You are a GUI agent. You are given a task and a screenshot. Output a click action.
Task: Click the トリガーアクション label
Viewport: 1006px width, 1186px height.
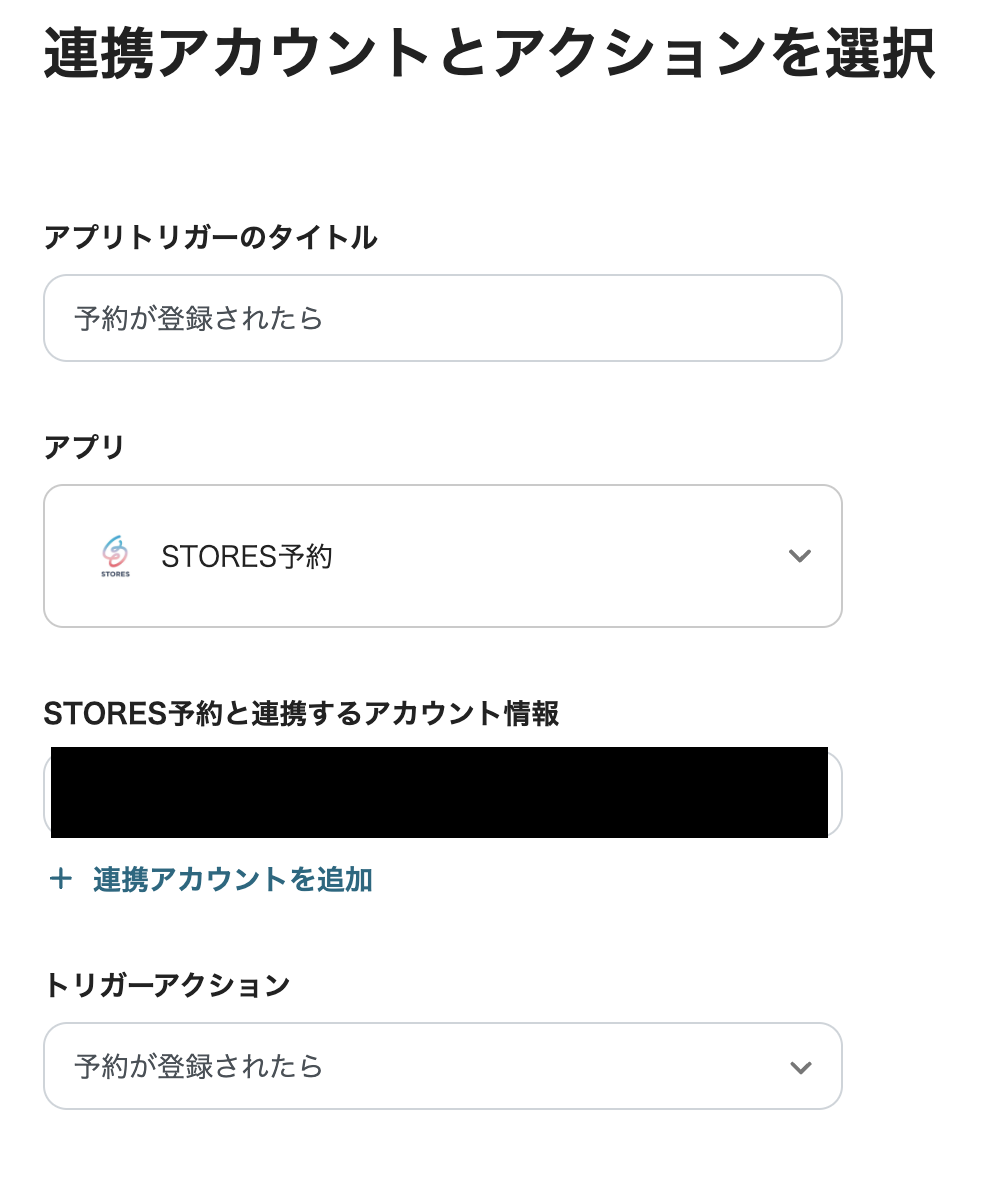click(x=167, y=985)
